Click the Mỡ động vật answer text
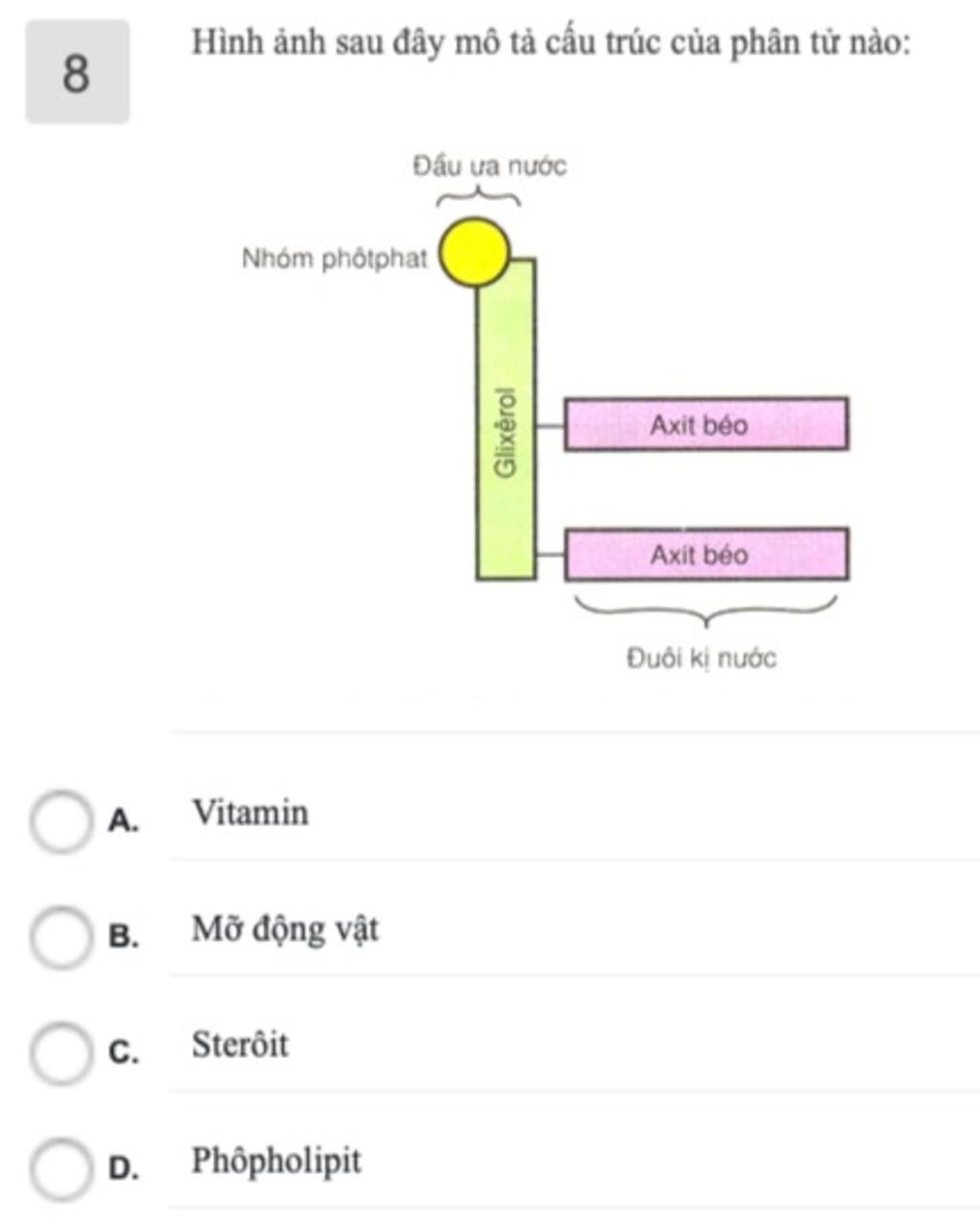This screenshot has width=980, height=1221. 285,929
